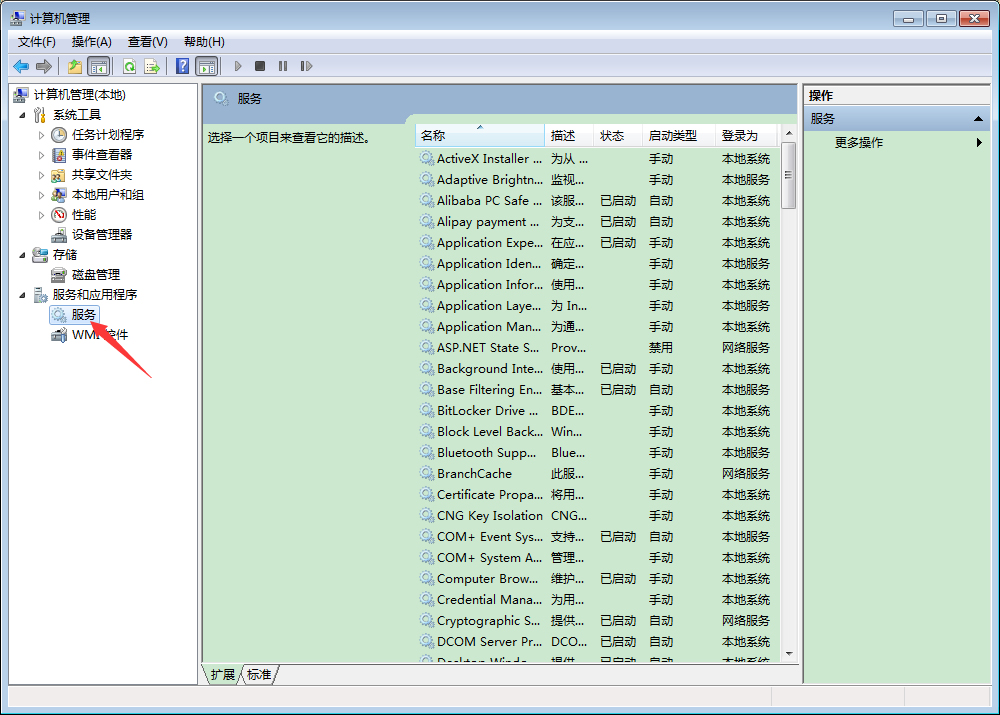This screenshot has height=715, width=1000.
Task: Click the Back navigation arrow
Action: (x=21, y=66)
